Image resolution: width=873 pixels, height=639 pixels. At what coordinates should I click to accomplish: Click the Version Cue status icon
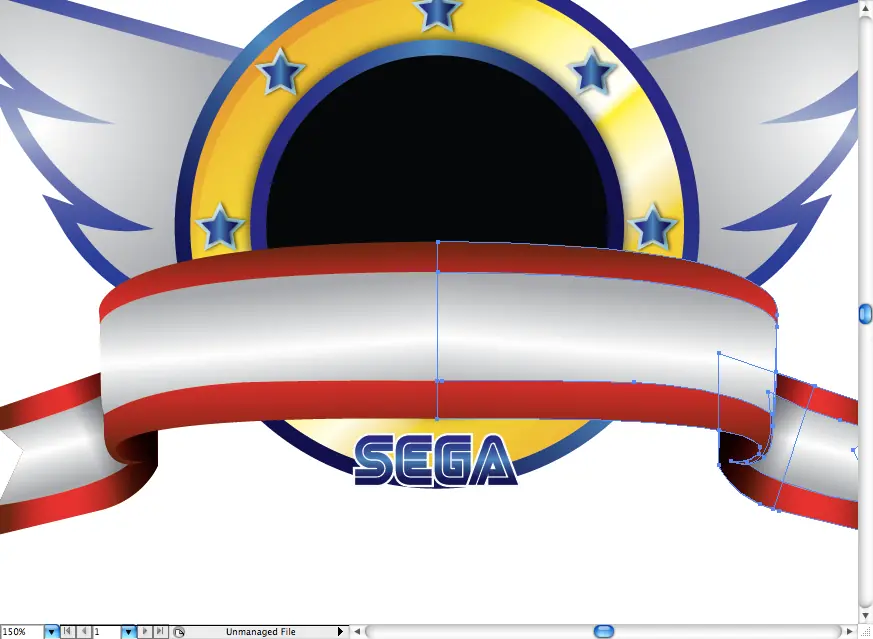pyautogui.click(x=179, y=632)
